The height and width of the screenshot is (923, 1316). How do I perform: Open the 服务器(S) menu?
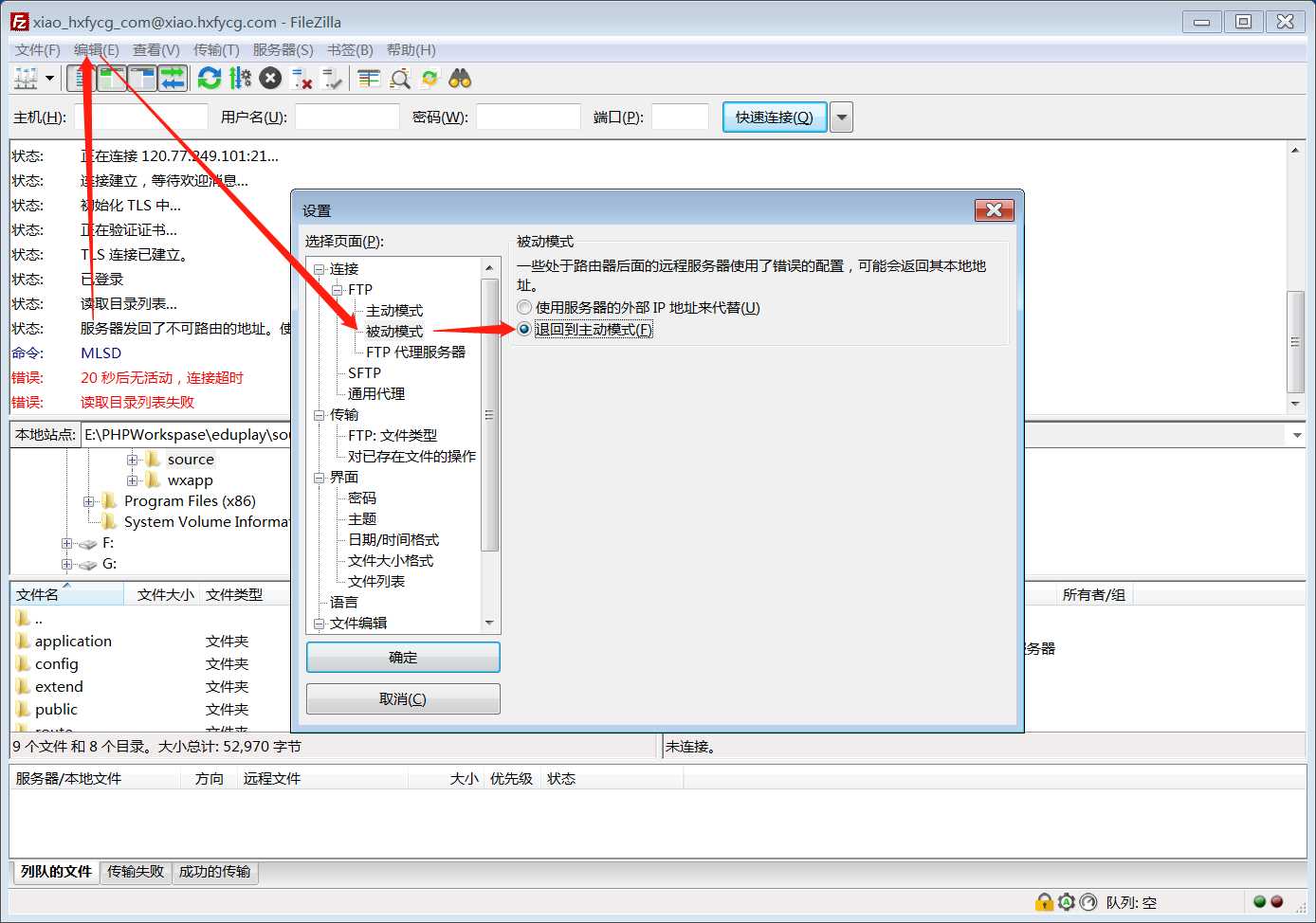[x=283, y=50]
